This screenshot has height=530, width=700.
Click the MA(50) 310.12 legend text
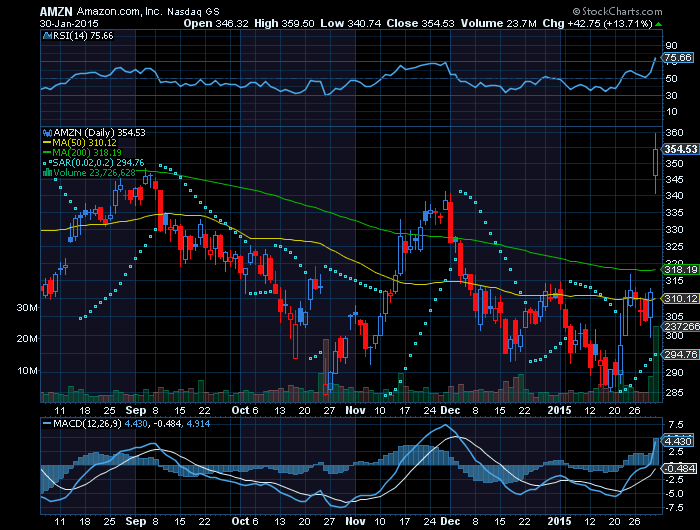(x=84, y=142)
